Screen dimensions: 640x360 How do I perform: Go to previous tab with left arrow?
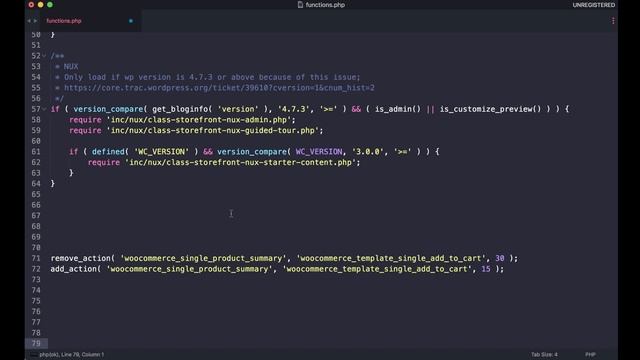point(29,21)
